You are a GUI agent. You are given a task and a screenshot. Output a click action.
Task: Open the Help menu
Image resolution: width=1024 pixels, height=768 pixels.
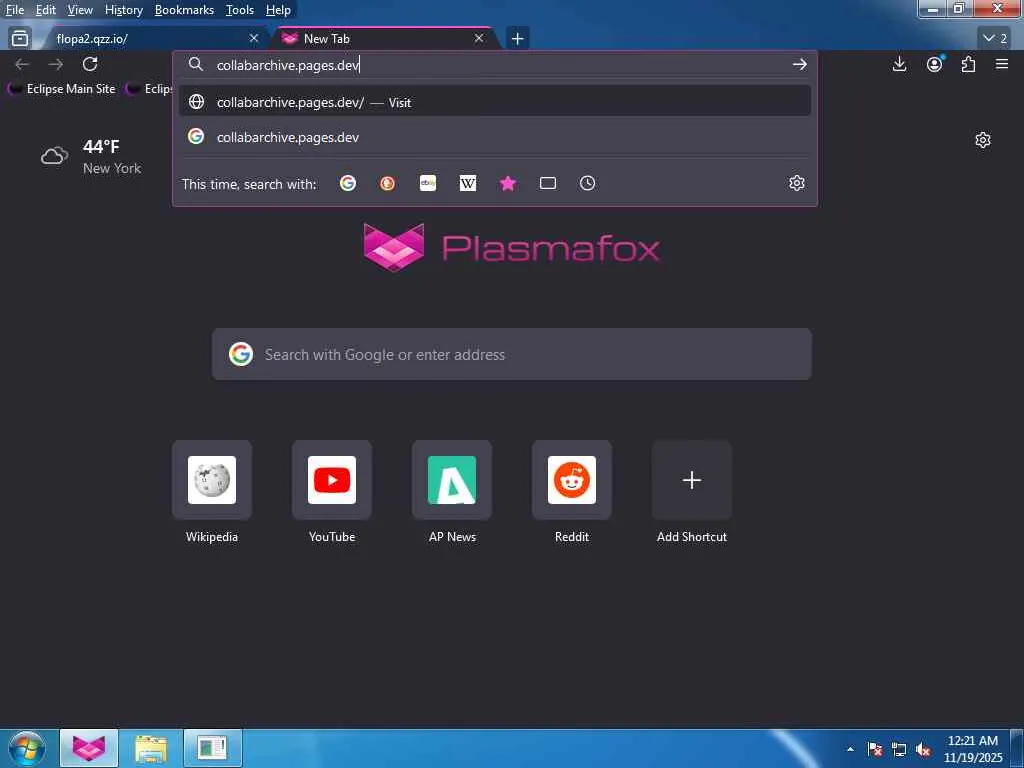click(x=278, y=10)
